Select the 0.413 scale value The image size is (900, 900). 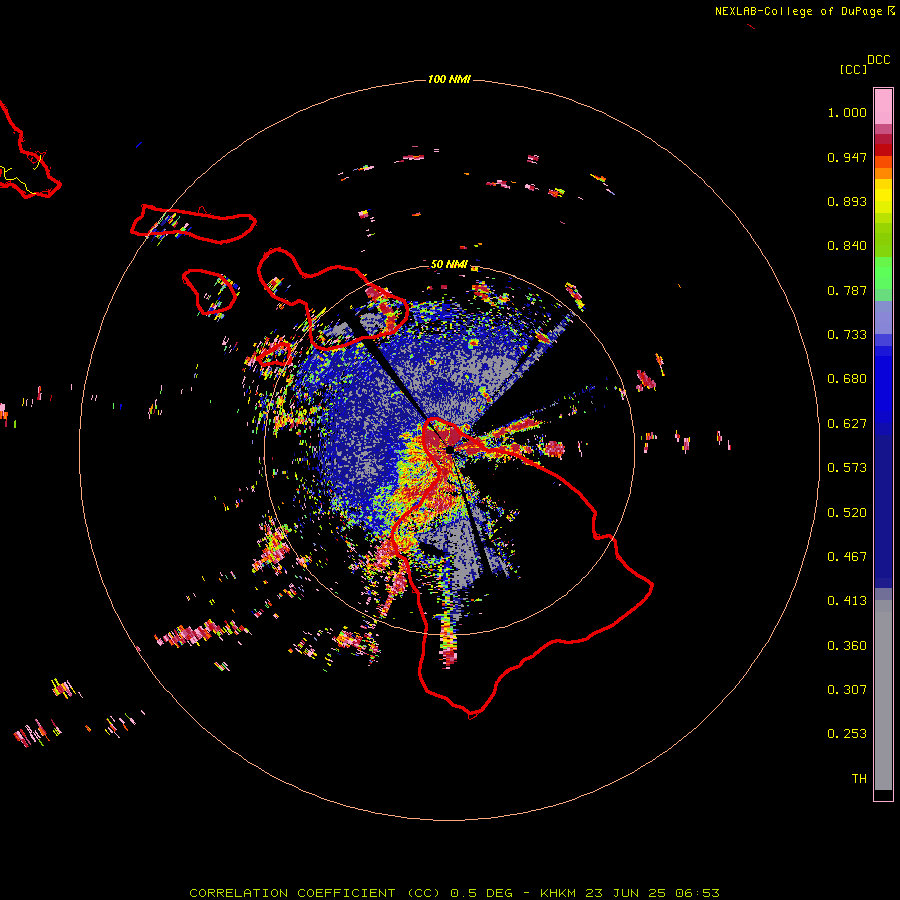847,601
